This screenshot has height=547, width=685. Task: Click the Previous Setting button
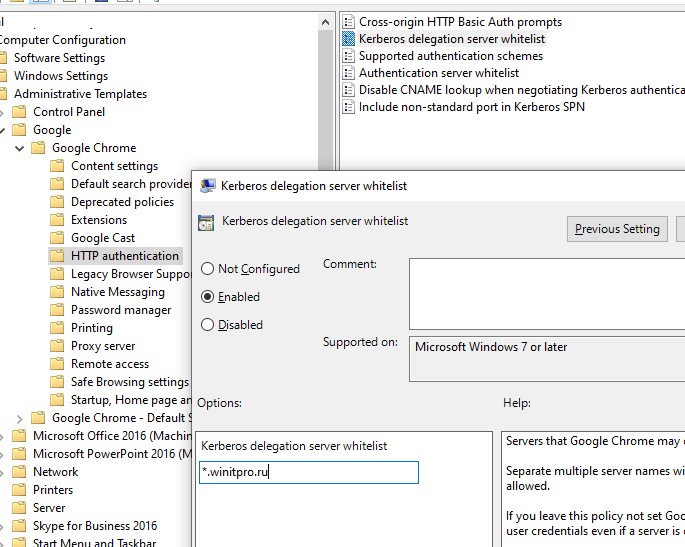tap(617, 229)
